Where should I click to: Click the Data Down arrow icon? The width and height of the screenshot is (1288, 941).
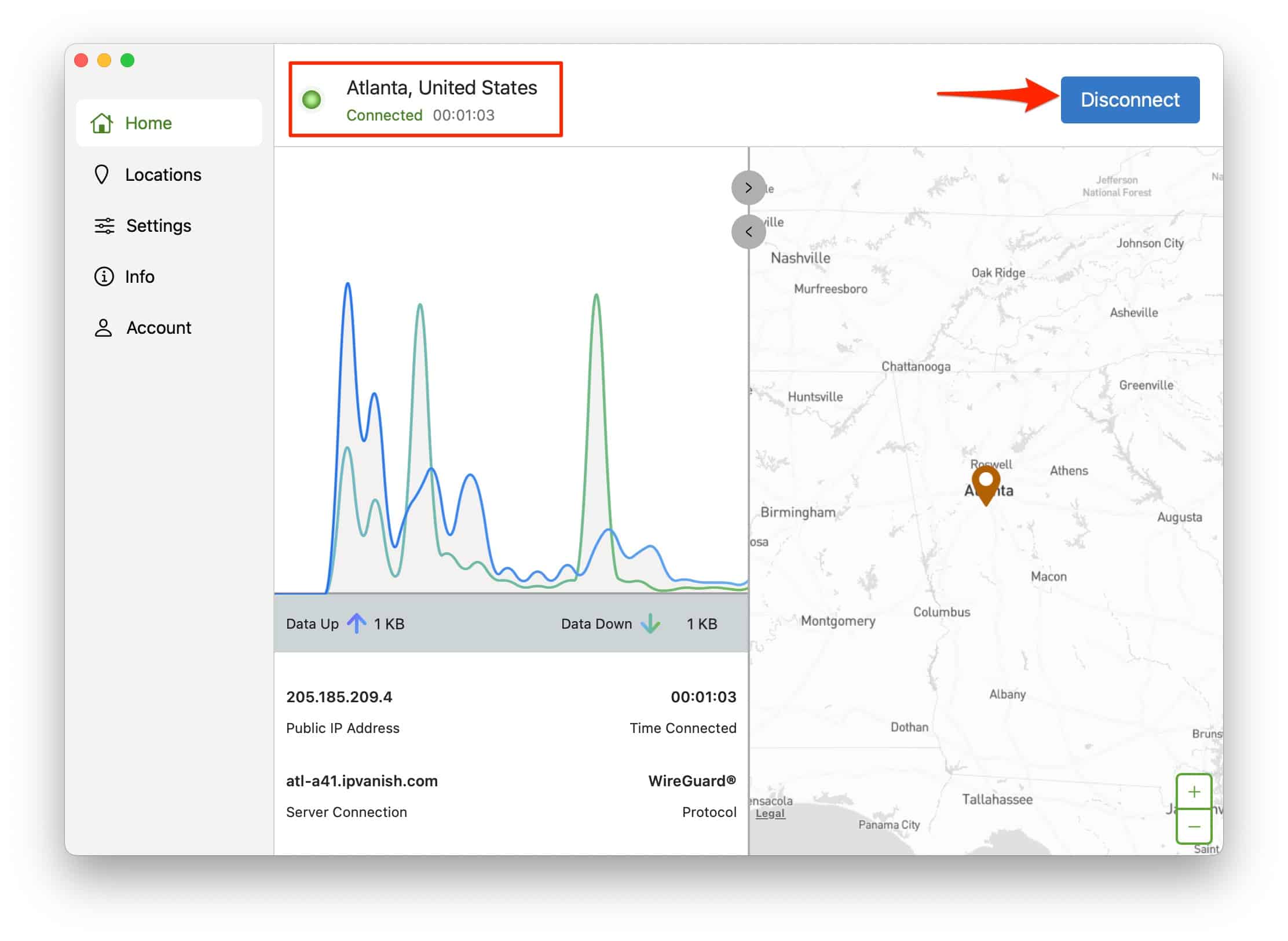[x=650, y=623]
